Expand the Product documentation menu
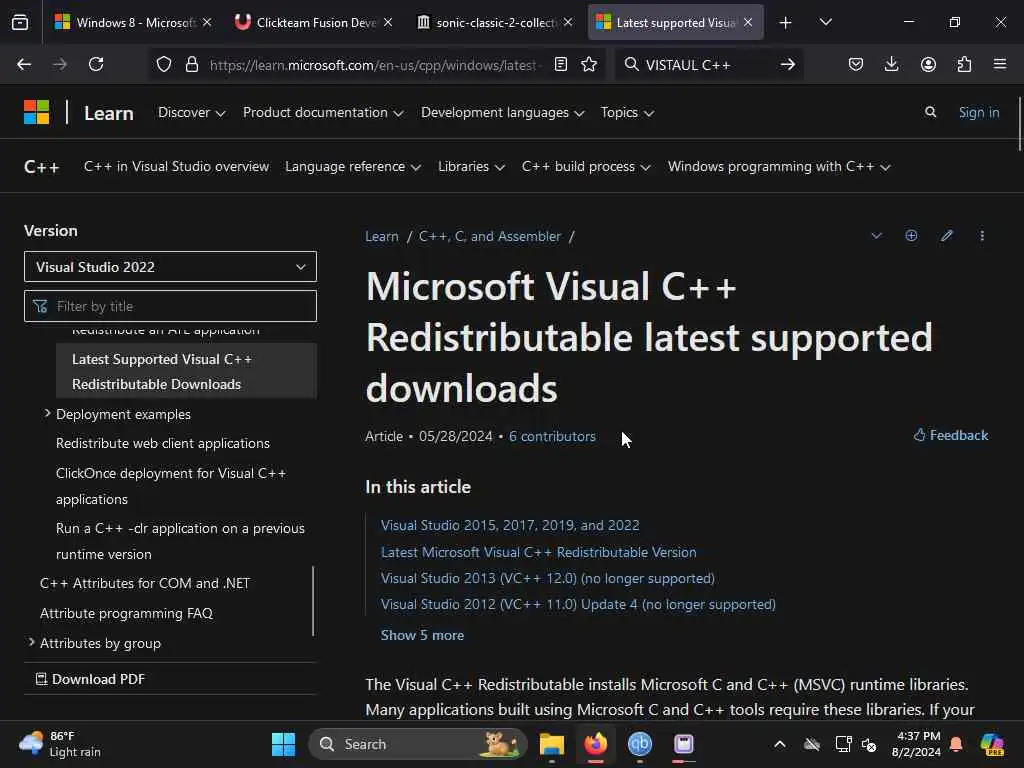Viewport: 1024px width, 768px height. [x=323, y=112]
